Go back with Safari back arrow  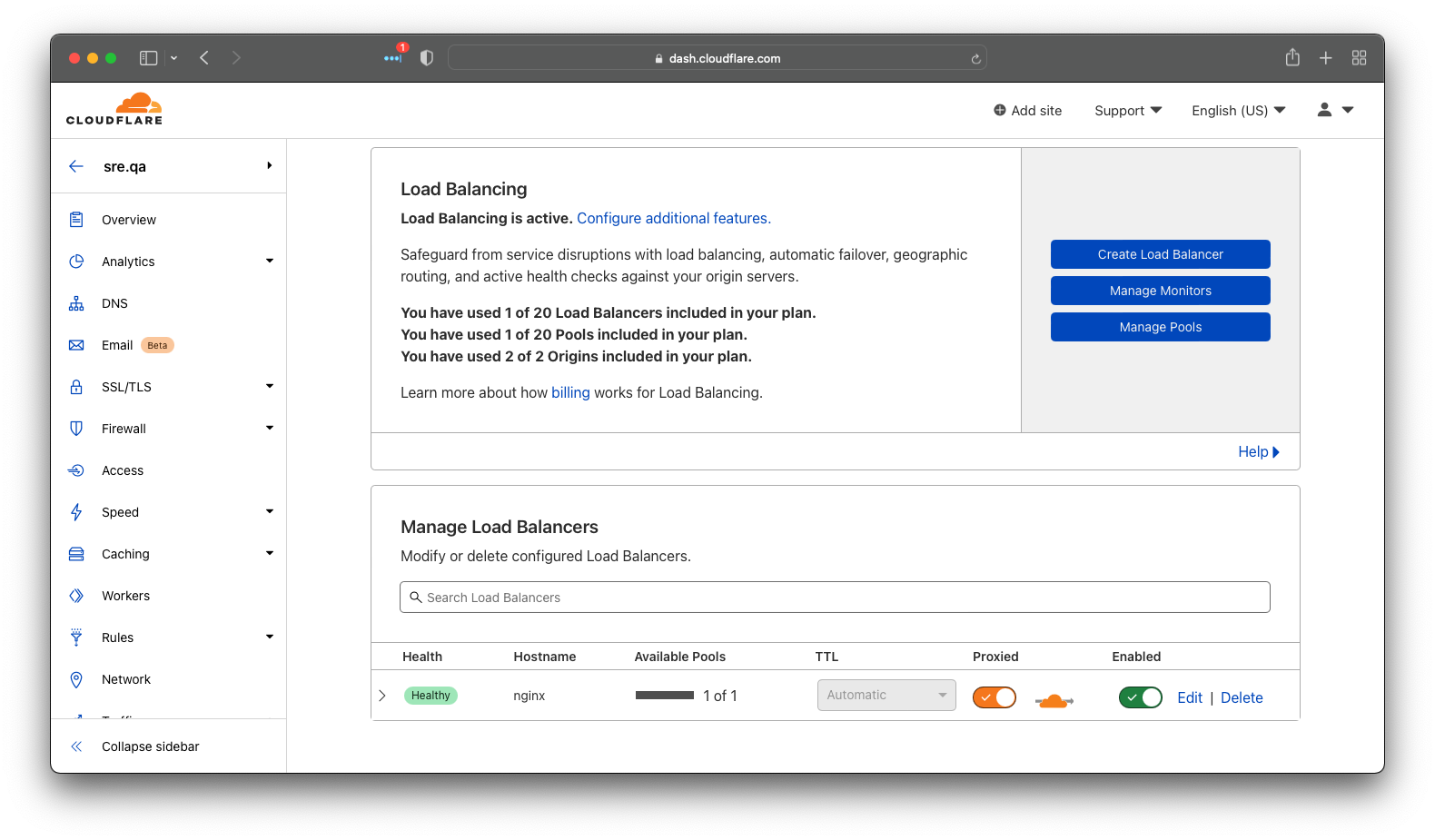click(204, 58)
